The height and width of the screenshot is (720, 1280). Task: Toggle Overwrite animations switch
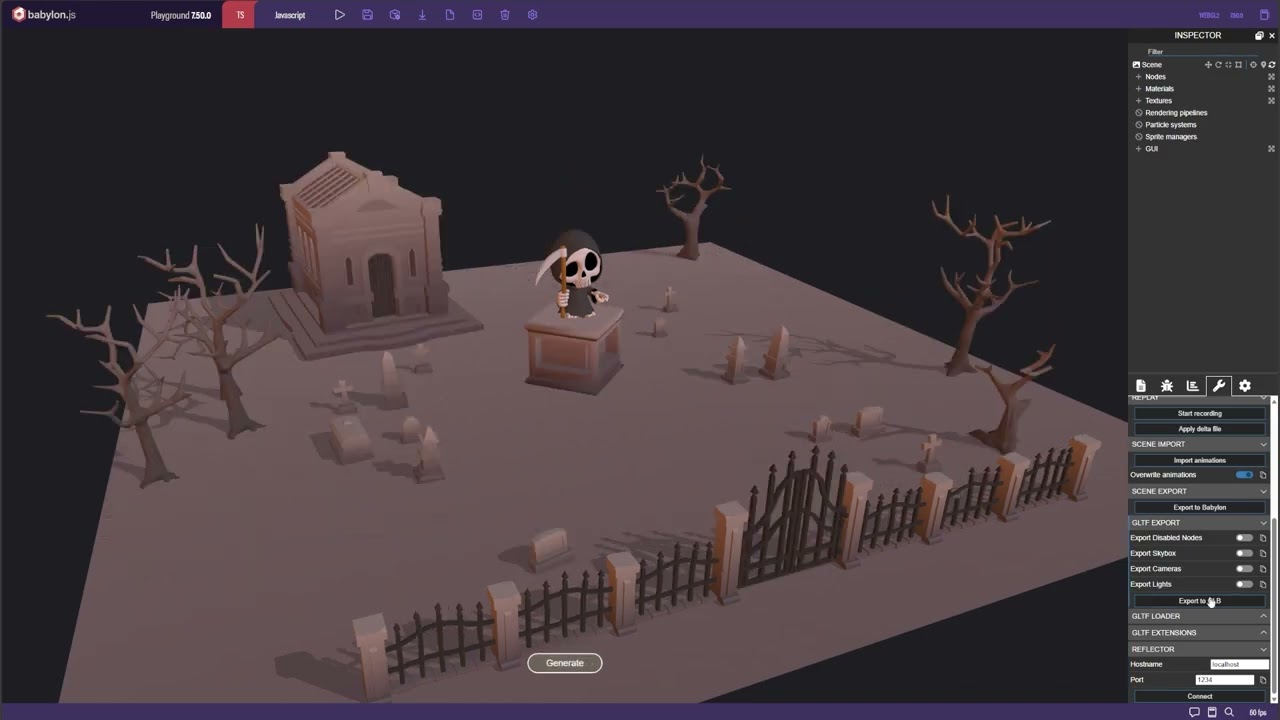[x=1244, y=475]
